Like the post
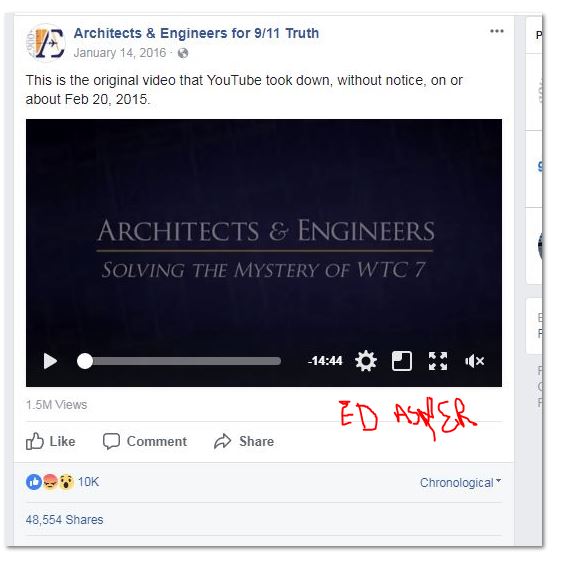This screenshot has height=566, width=570. click(51, 441)
